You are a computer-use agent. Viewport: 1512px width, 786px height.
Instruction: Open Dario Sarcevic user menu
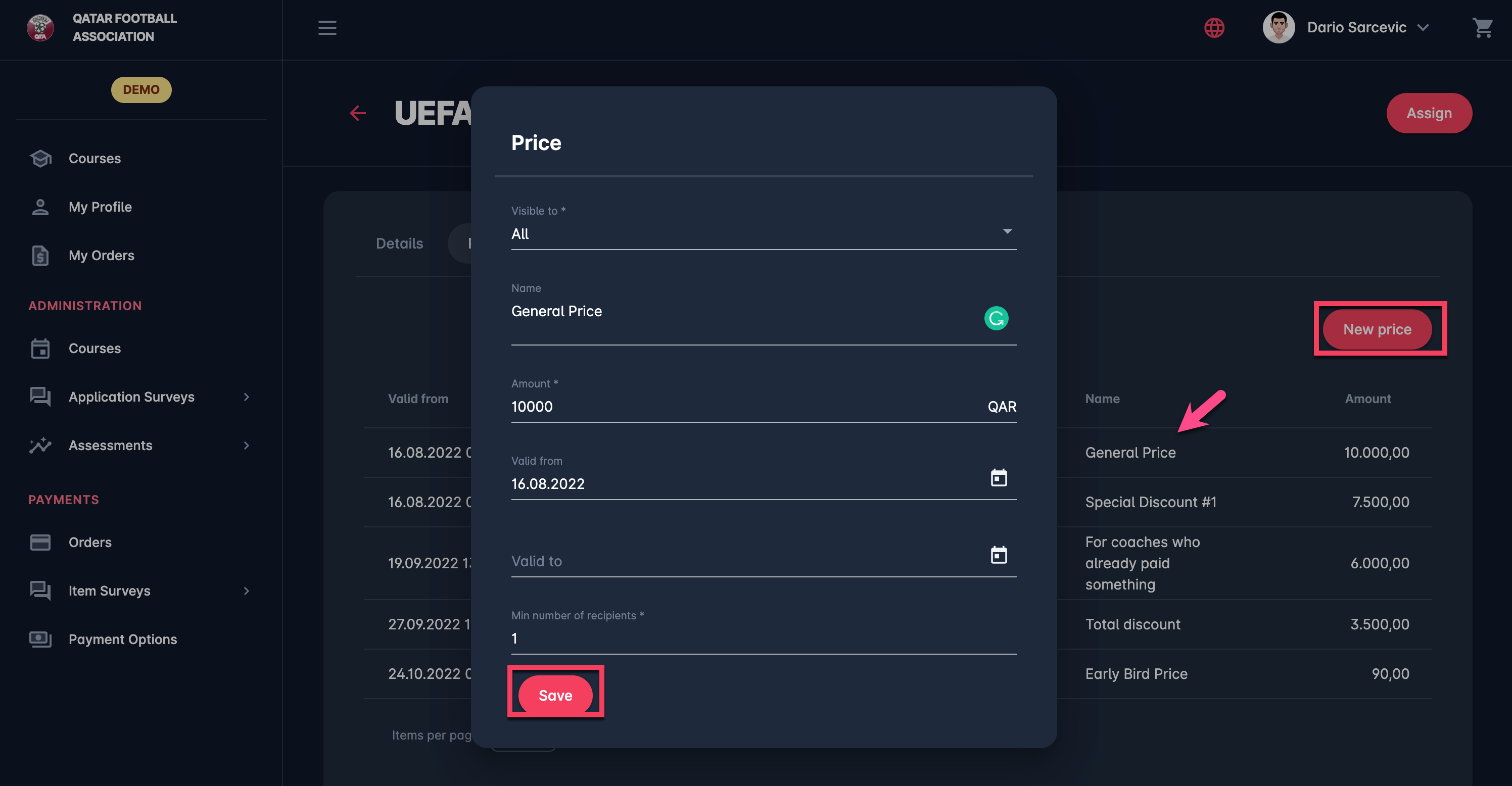click(1356, 28)
